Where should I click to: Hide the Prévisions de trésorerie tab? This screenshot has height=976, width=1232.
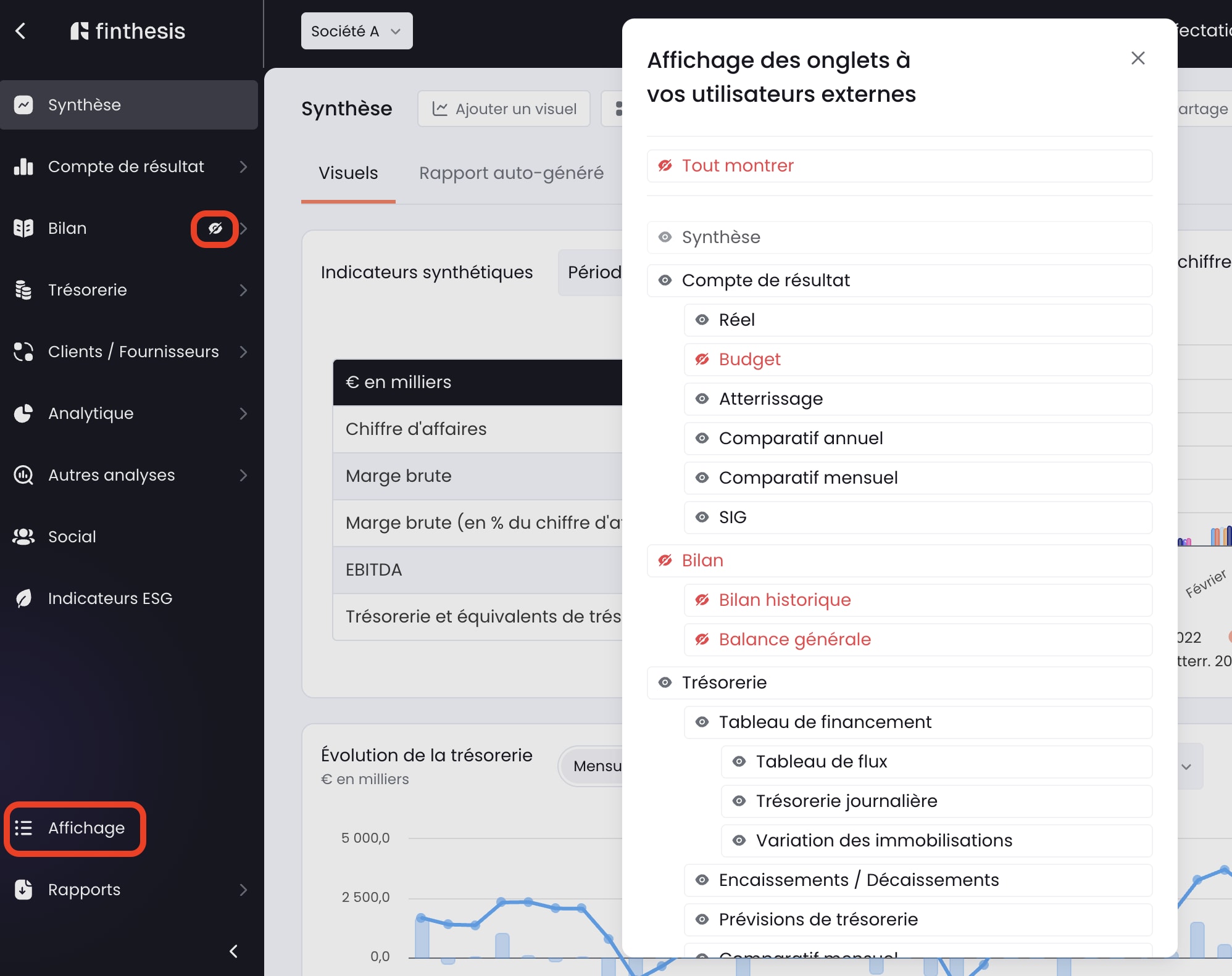pos(702,919)
